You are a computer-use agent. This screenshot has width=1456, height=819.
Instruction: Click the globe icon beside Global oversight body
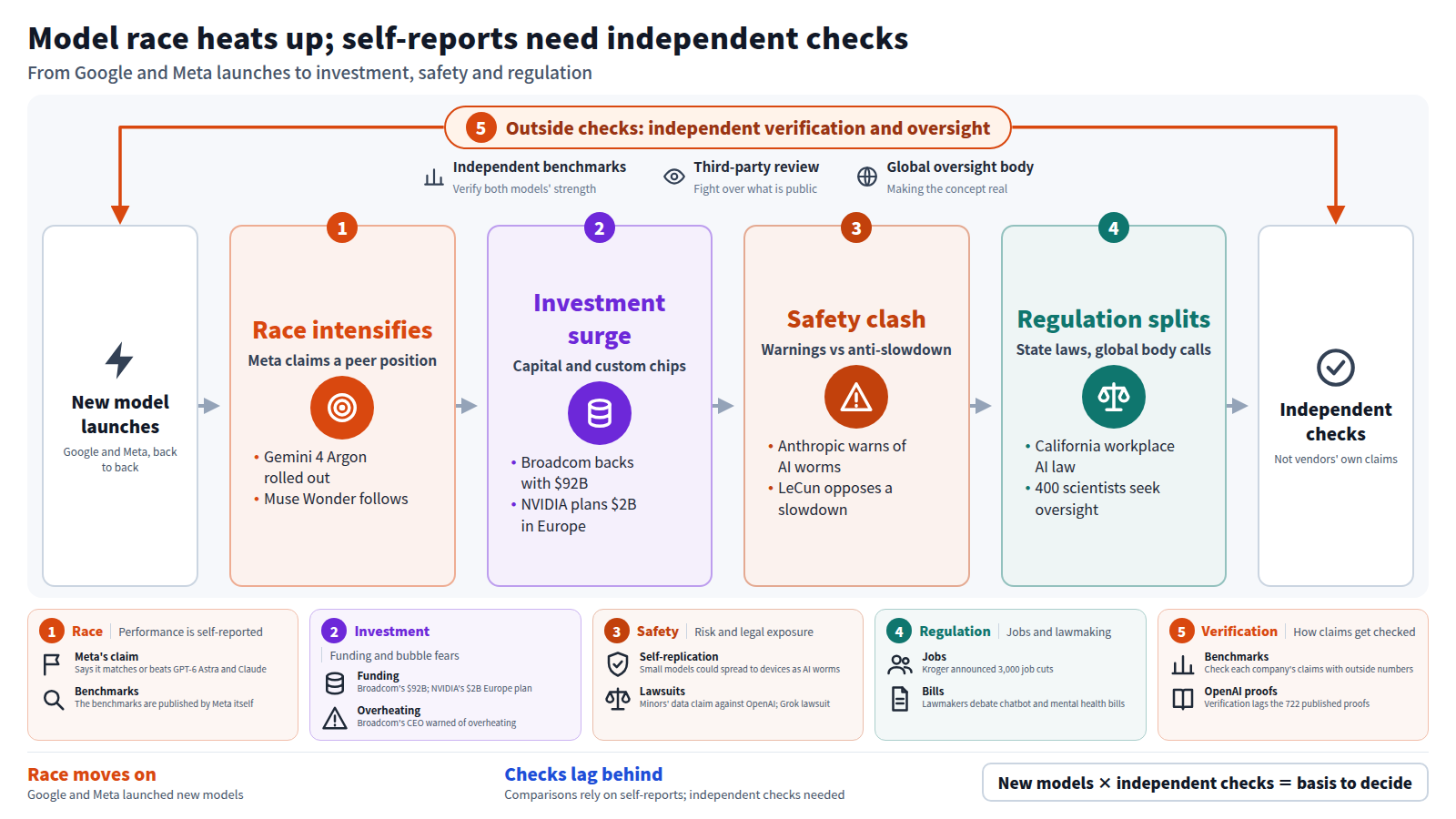pos(867,177)
